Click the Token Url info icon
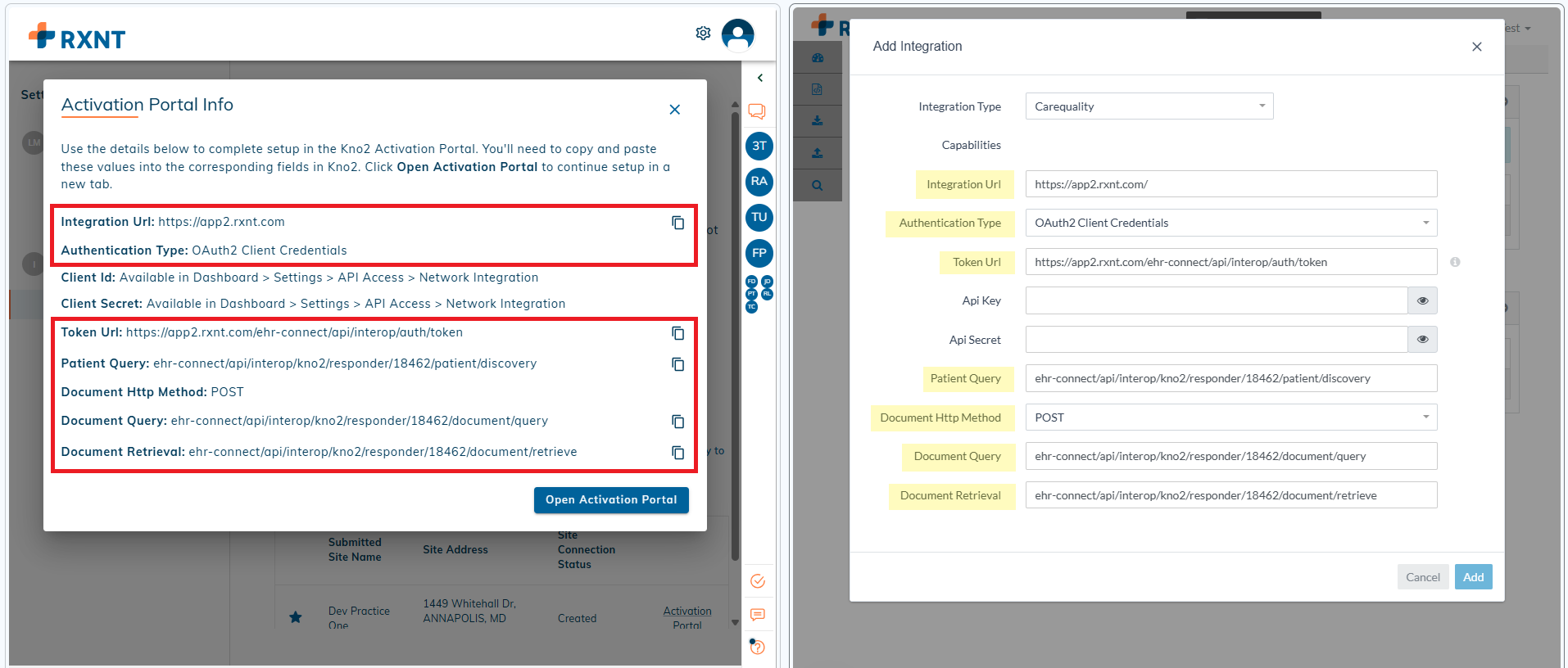1568x668 pixels. pos(1455,262)
